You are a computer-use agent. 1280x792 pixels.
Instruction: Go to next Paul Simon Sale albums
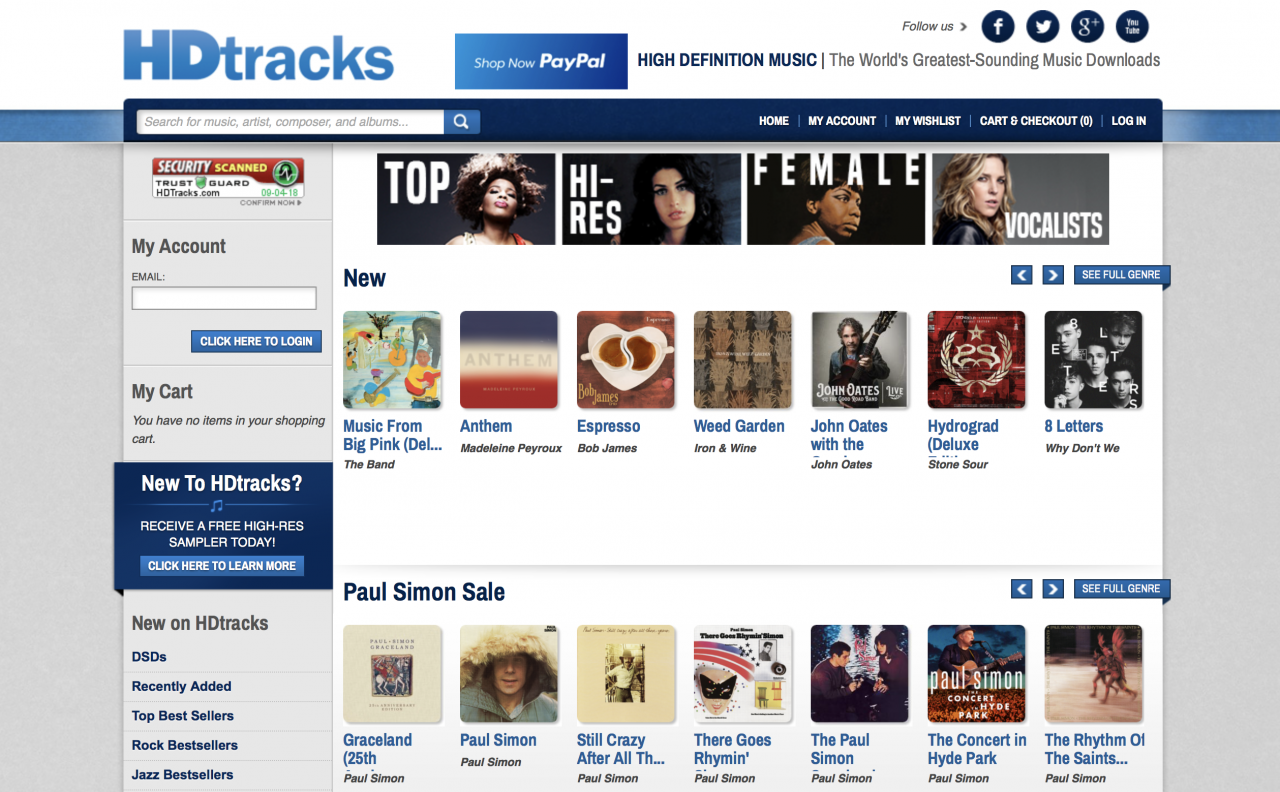pyautogui.click(x=1052, y=588)
